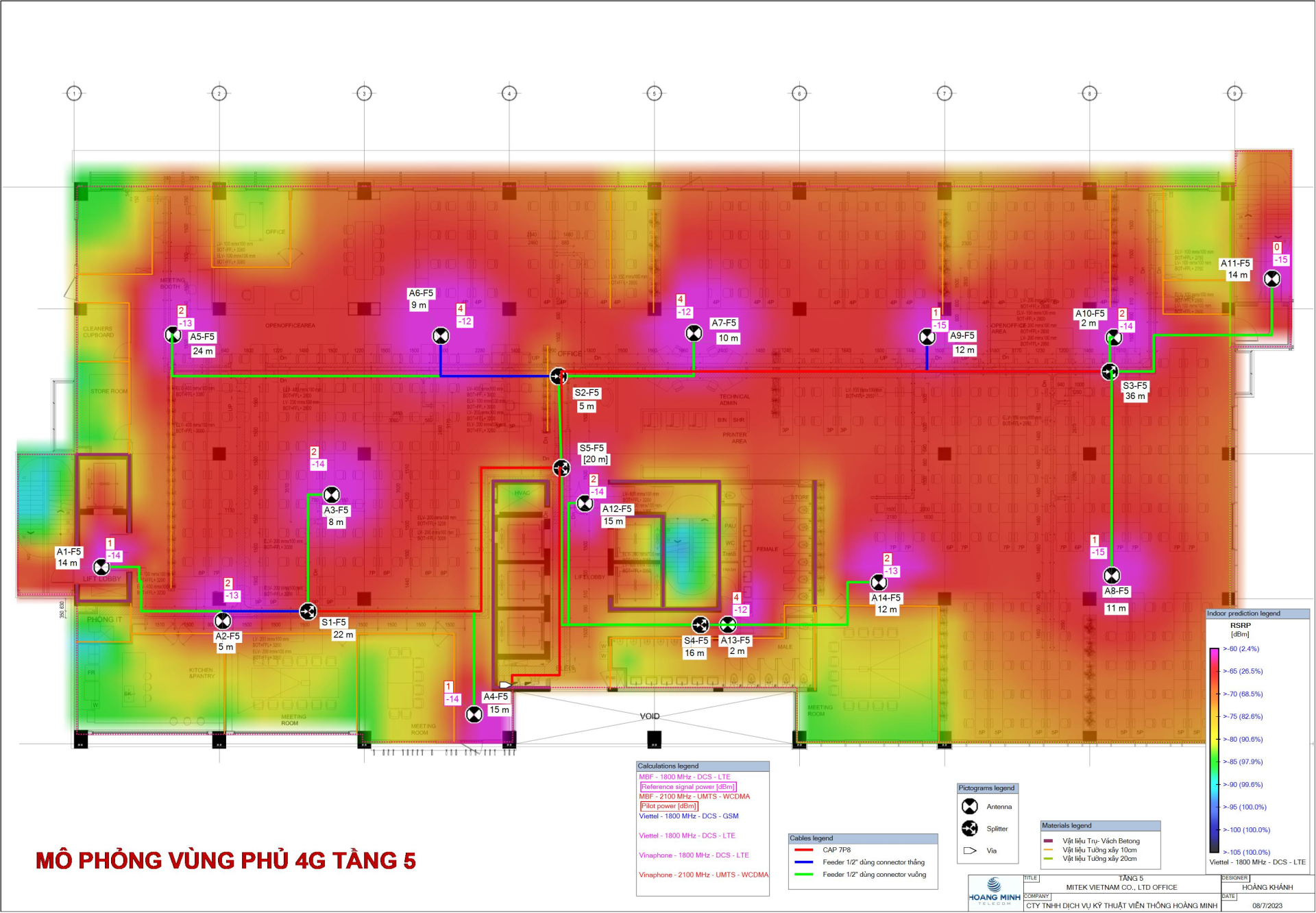This screenshot has width=1316, height=913.
Task: Click the A6-F5 antenna symbol
Action: tap(441, 336)
